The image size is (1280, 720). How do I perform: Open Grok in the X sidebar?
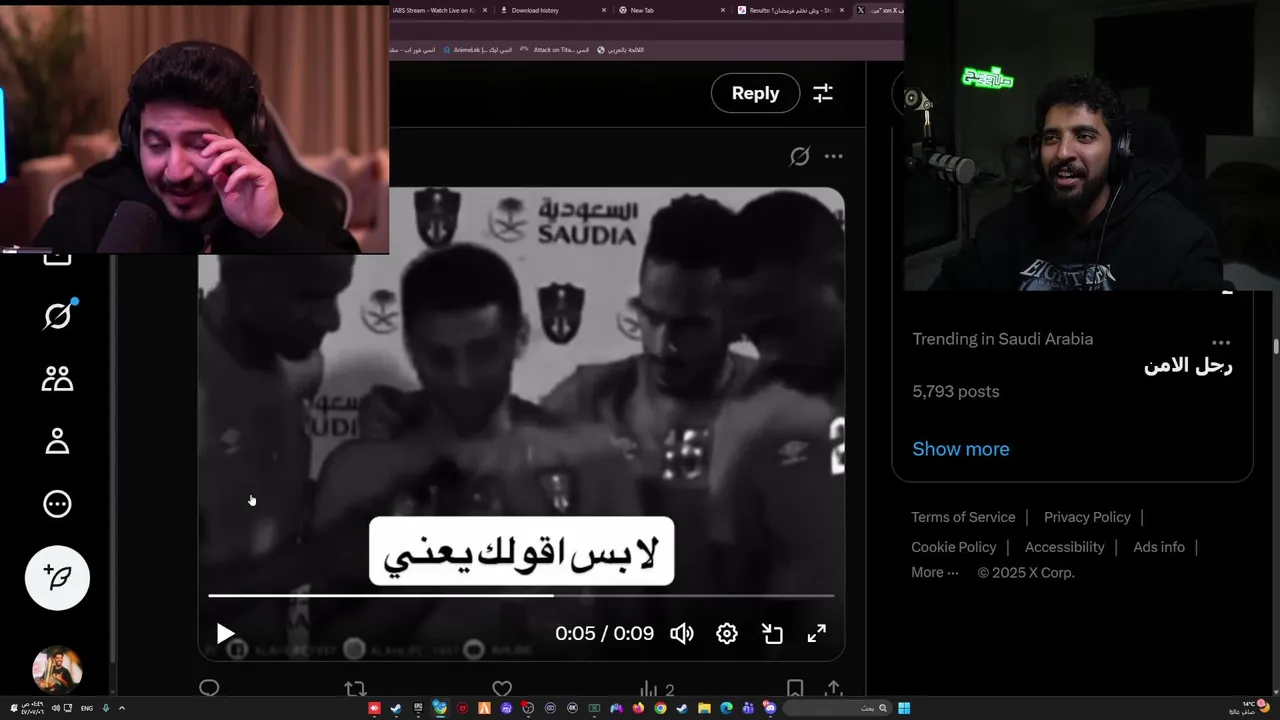coord(58,316)
